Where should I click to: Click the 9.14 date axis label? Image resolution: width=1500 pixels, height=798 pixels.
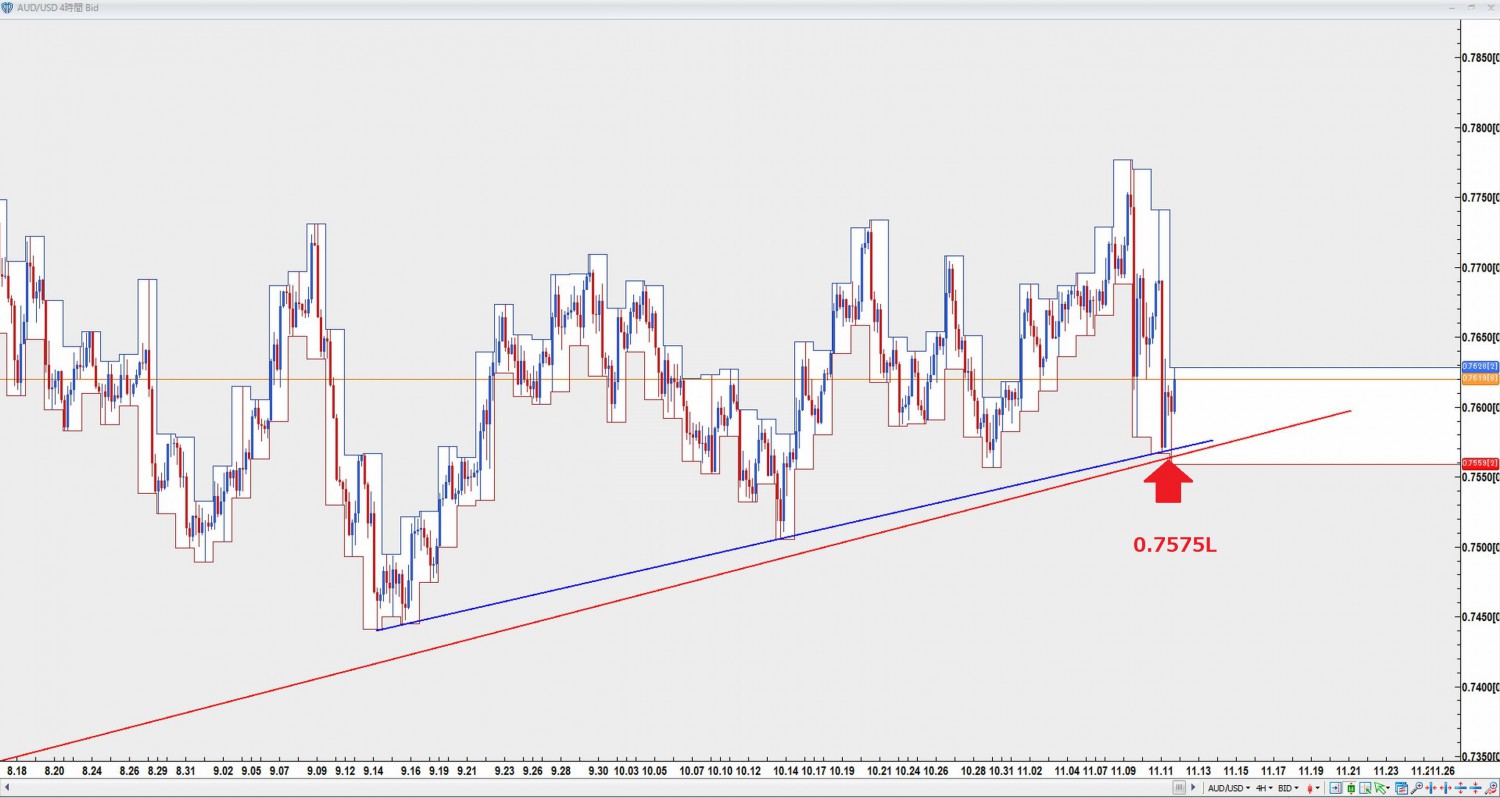(x=373, y=771)
